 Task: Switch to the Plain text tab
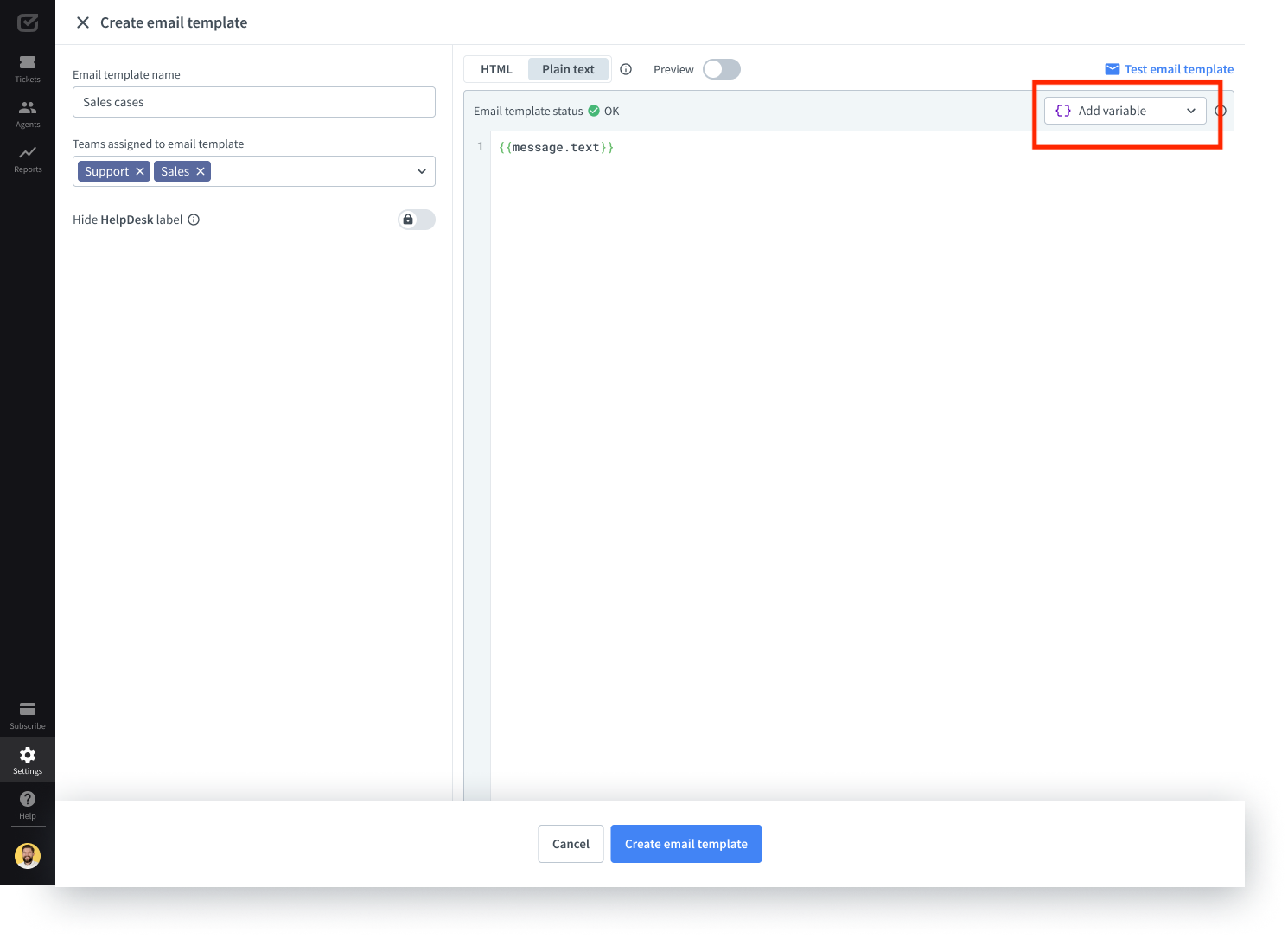[x=568, y=69]
